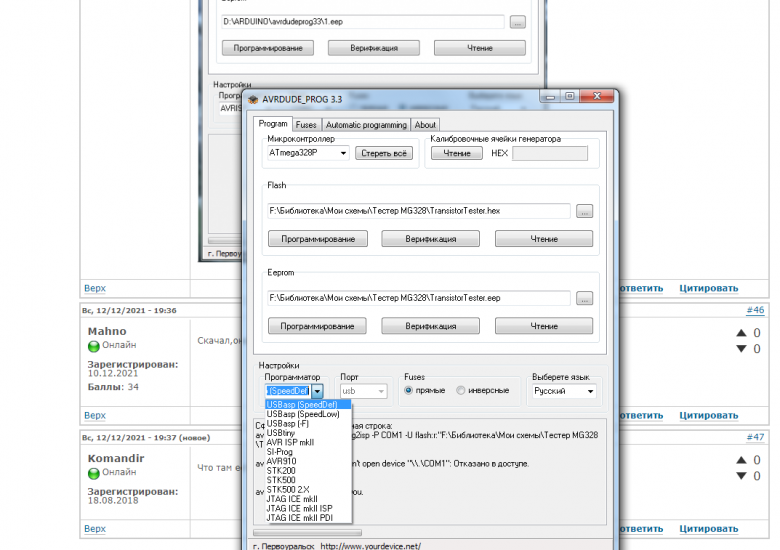Choose STK500 2.X programmer option

coord(308,490)
